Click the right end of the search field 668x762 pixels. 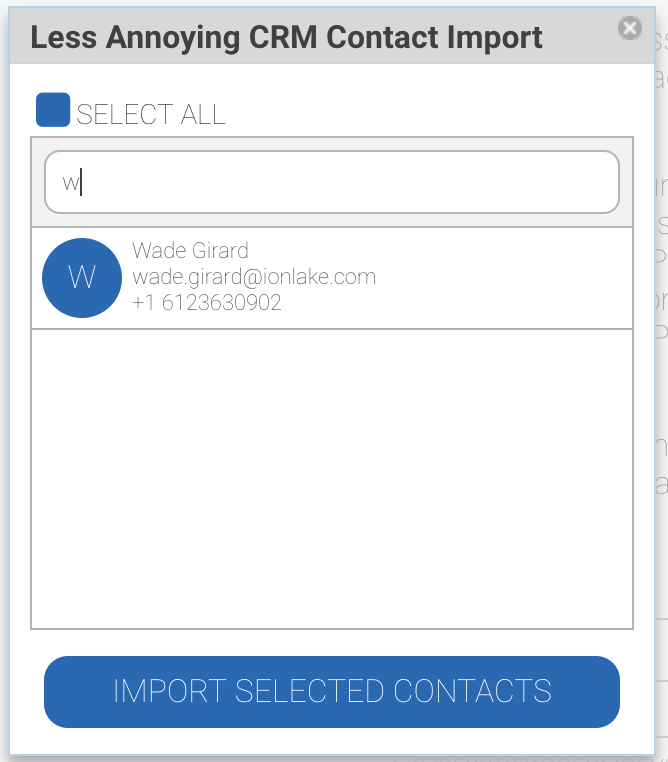pyautogui.click(x=590, y=182)
